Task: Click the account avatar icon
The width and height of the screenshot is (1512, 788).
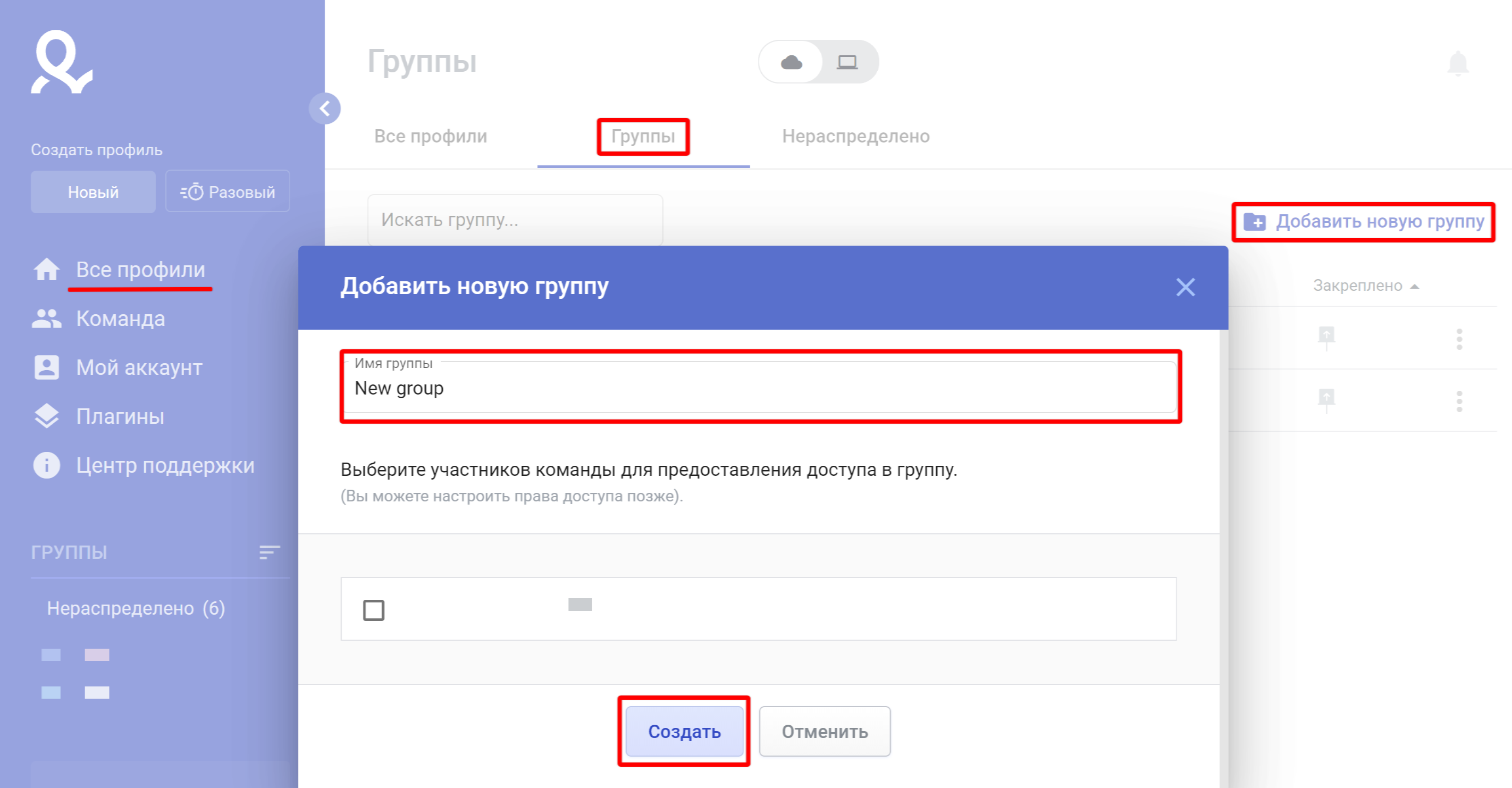Action: [x=46, y=367]
